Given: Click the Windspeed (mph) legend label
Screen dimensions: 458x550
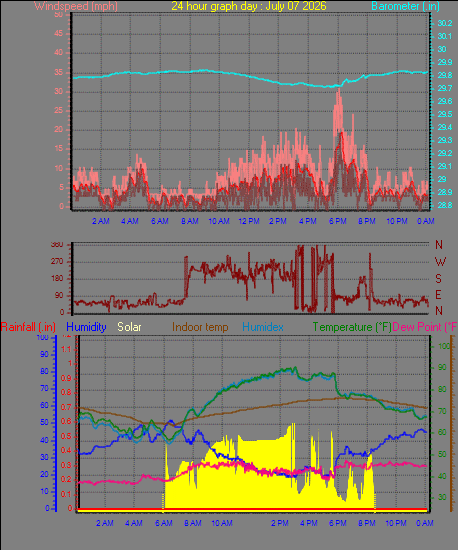Looking at the screenshot, I should (x=76, y=6).
